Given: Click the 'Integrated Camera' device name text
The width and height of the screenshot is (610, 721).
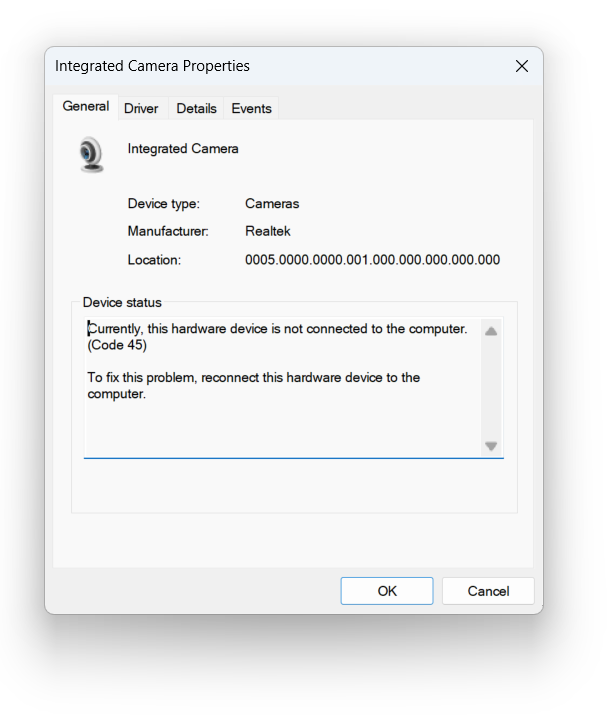Looking at the screenshot, I should [183, 149].
